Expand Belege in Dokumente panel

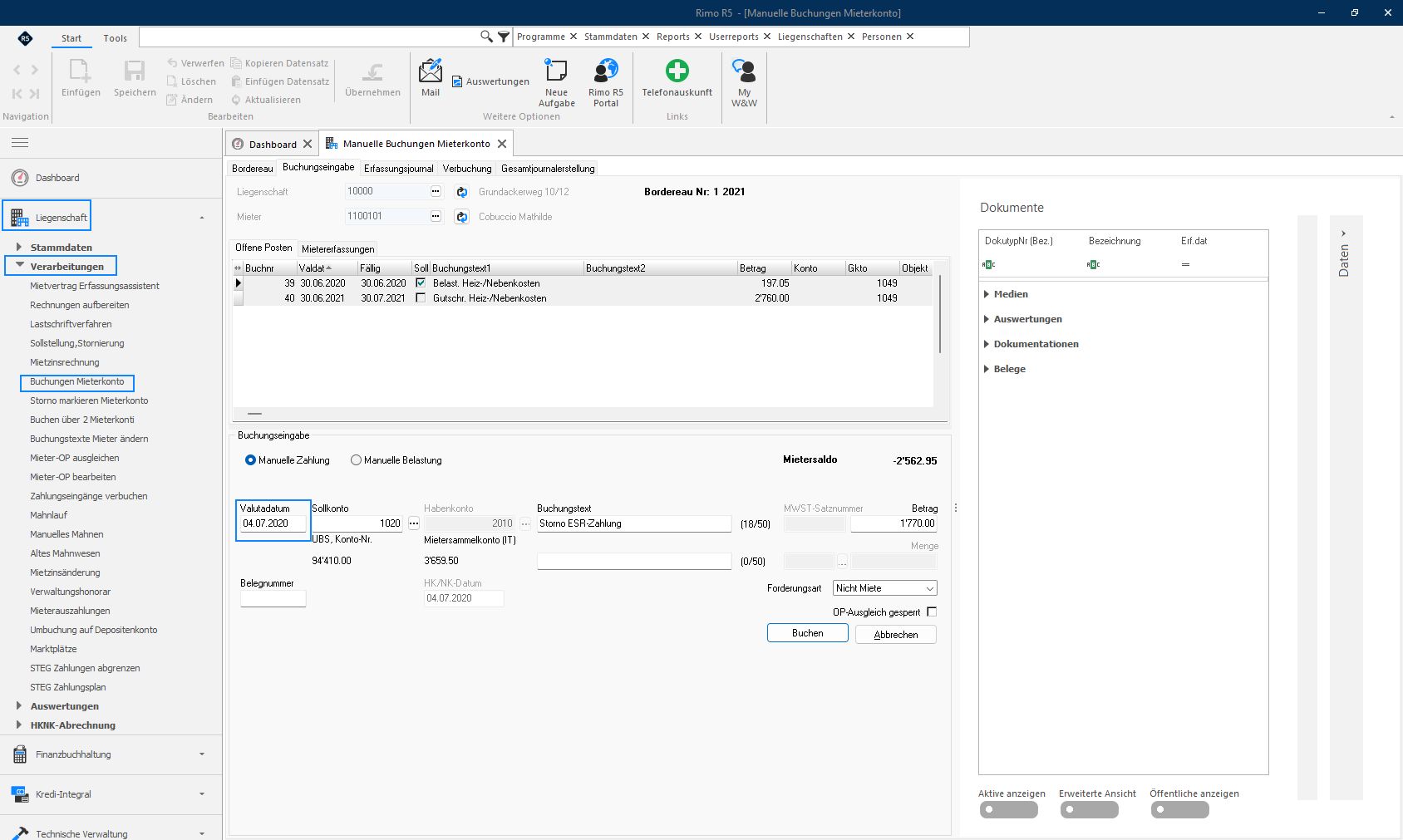click(x=987, y=369)
